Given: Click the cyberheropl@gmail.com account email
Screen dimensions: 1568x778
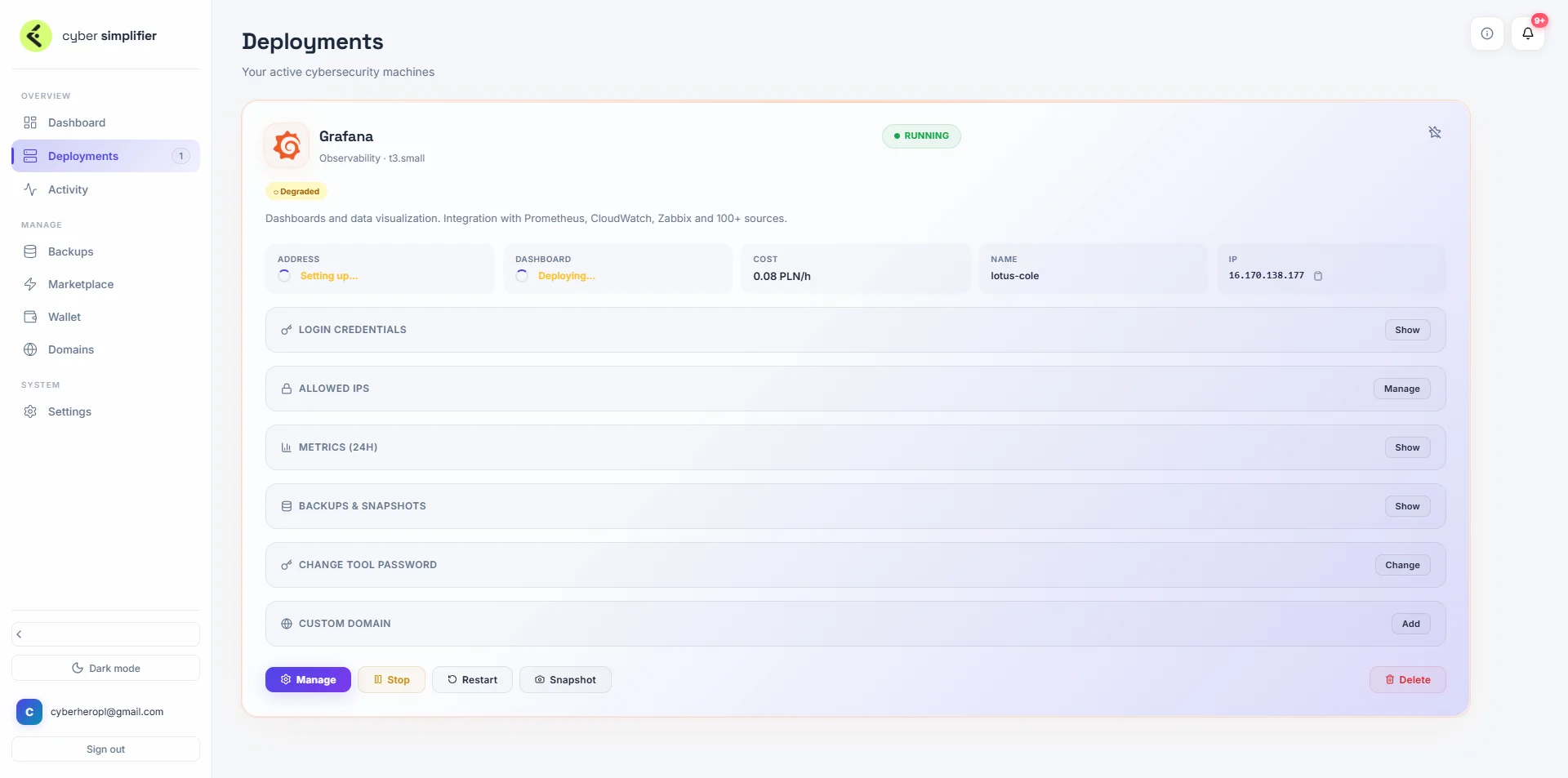Looking at the screenshot, I should click(107, 712).
